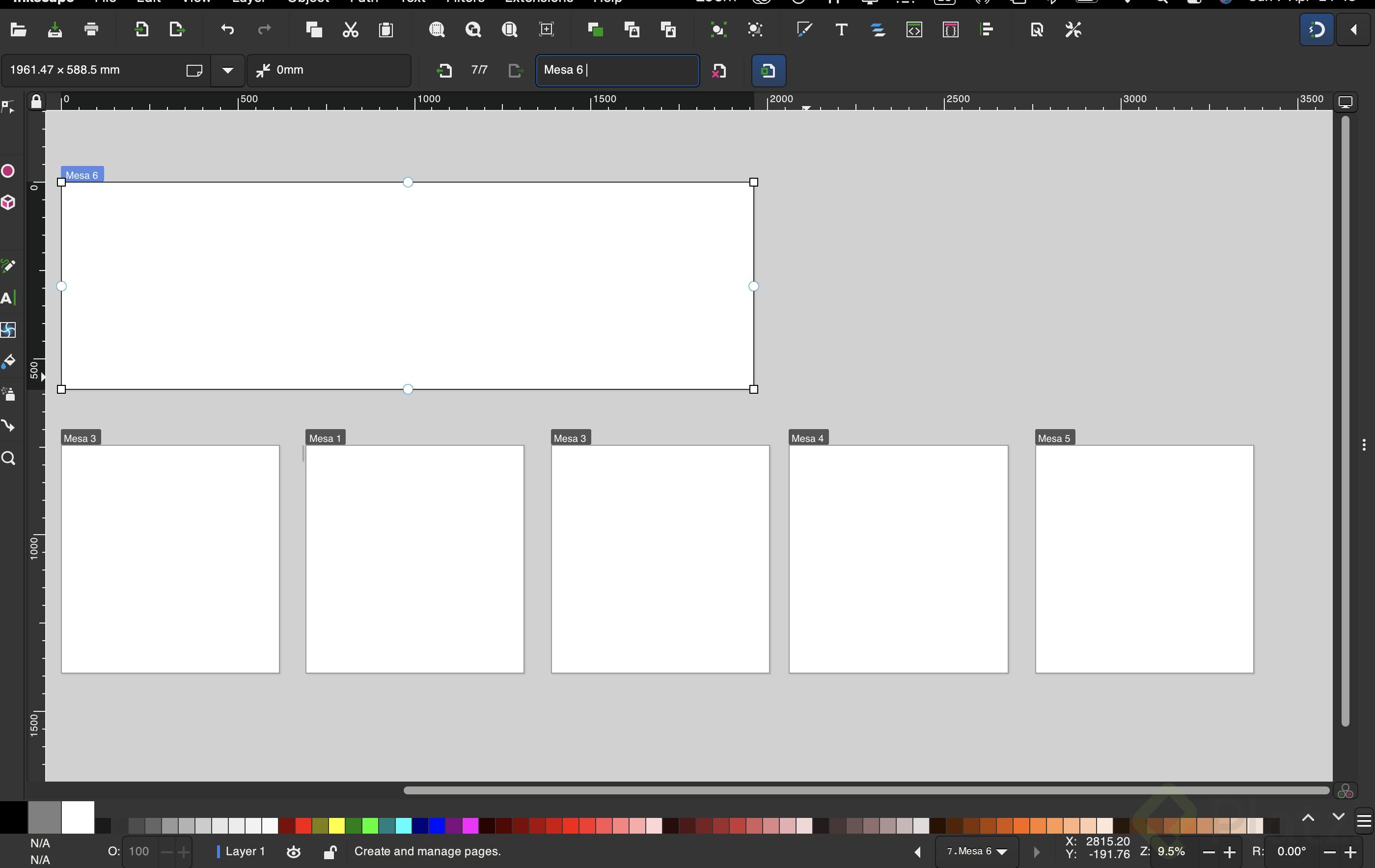The height and width of the screenshot is (868, 1375).
Task: Pick the yellow color swatch
Action: pos(337,826)
